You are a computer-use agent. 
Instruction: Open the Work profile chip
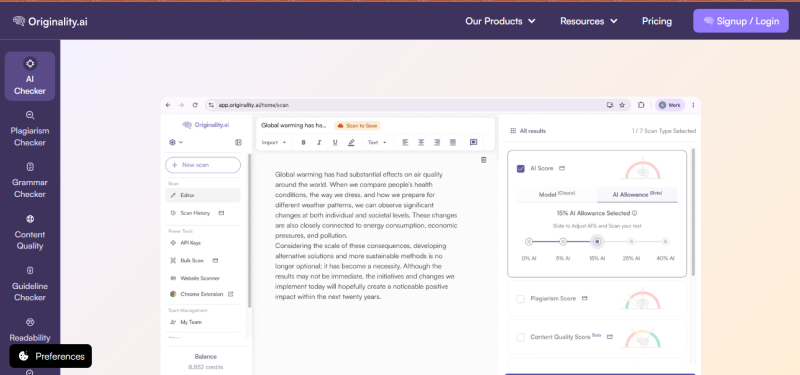pos(669,105)
